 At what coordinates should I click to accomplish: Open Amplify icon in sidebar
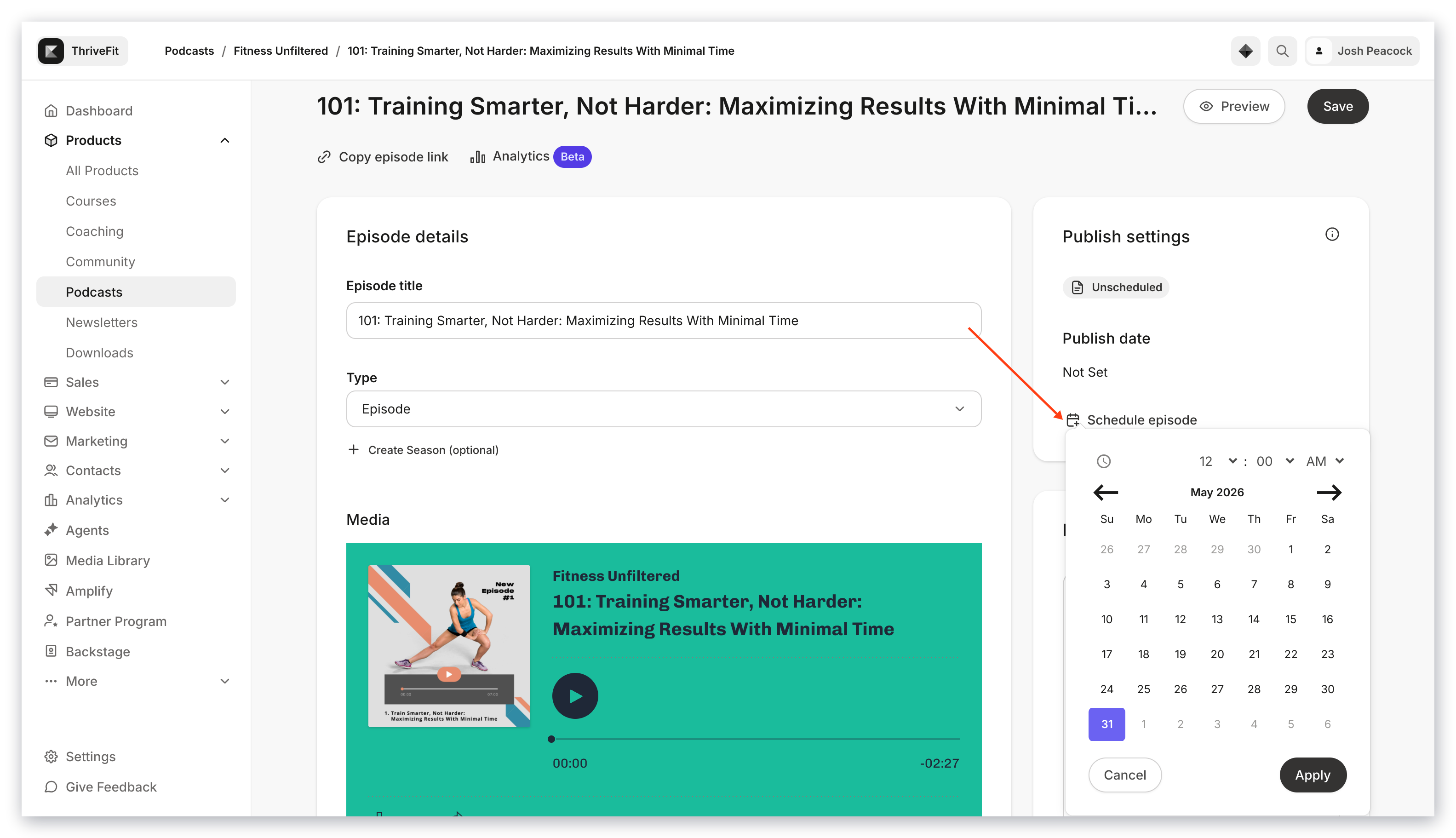click(x=51, y=591)
